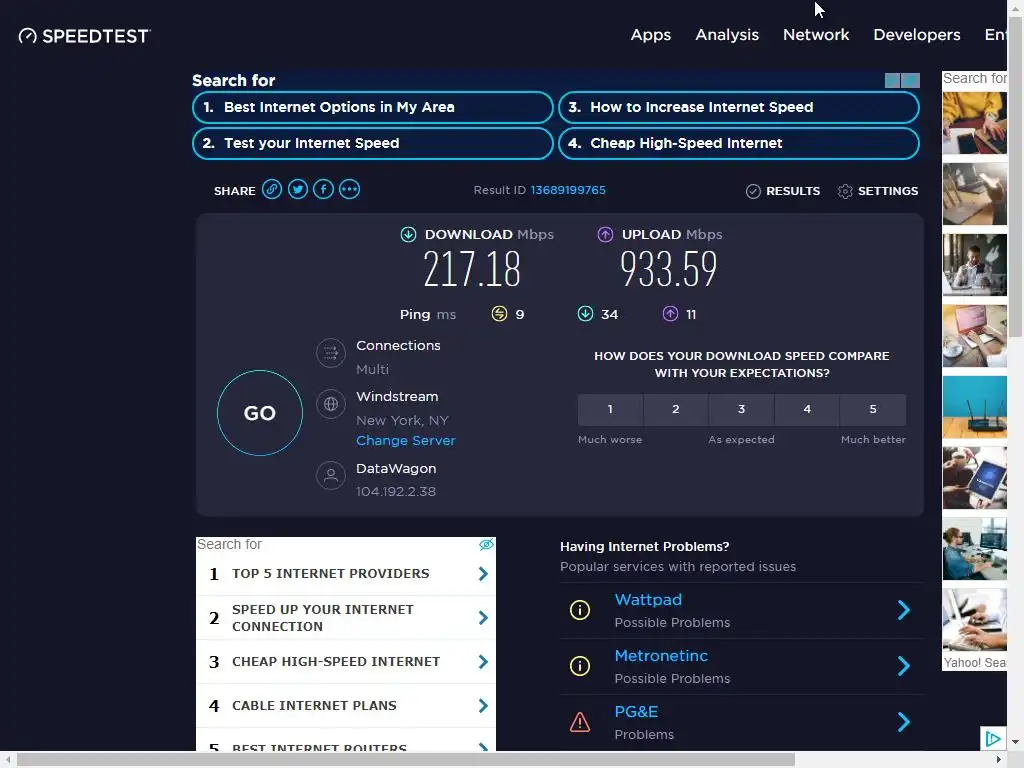Click the idle ping latency icon
This screenshot has width=1024, height=768.
[x=499, y=314]
